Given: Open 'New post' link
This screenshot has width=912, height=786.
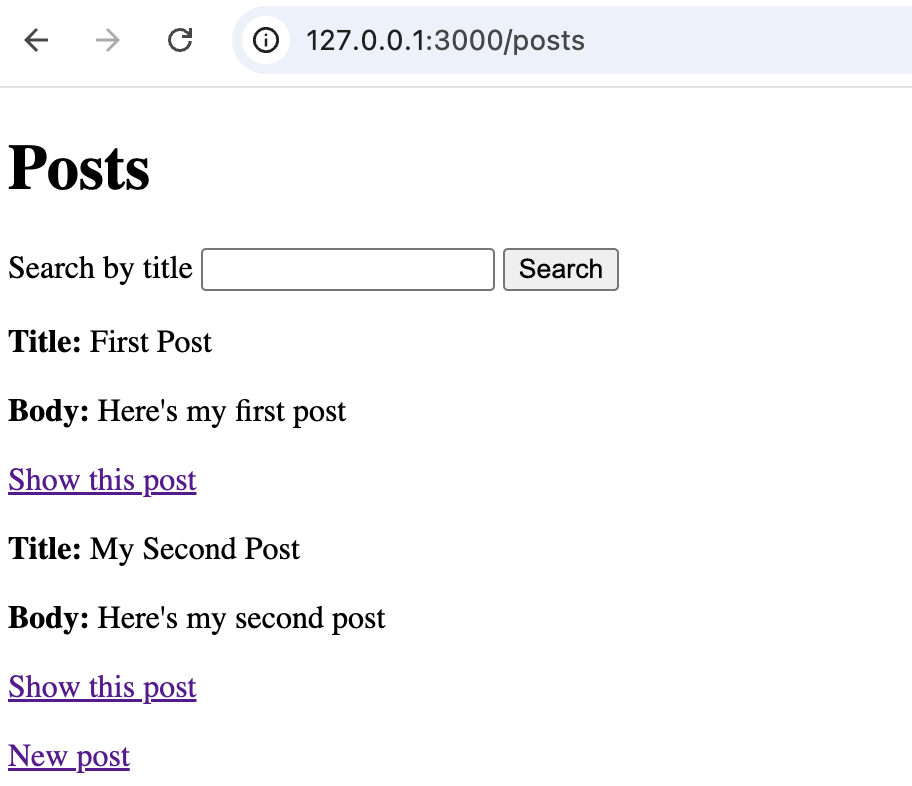Looking at the screenshot, I should point(68,756).
